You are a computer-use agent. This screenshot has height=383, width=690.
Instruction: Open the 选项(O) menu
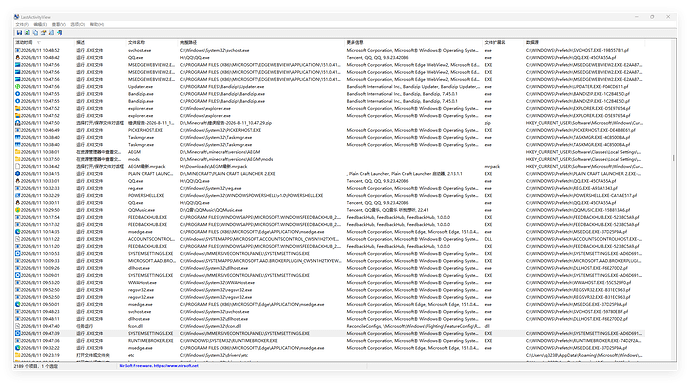[x=77, y=24]
